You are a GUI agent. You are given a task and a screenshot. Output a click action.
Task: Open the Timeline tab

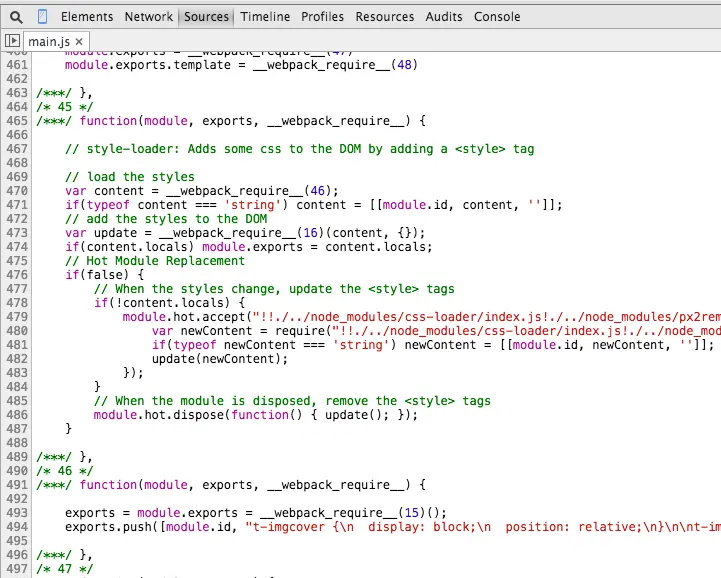(x=265, y=17)
